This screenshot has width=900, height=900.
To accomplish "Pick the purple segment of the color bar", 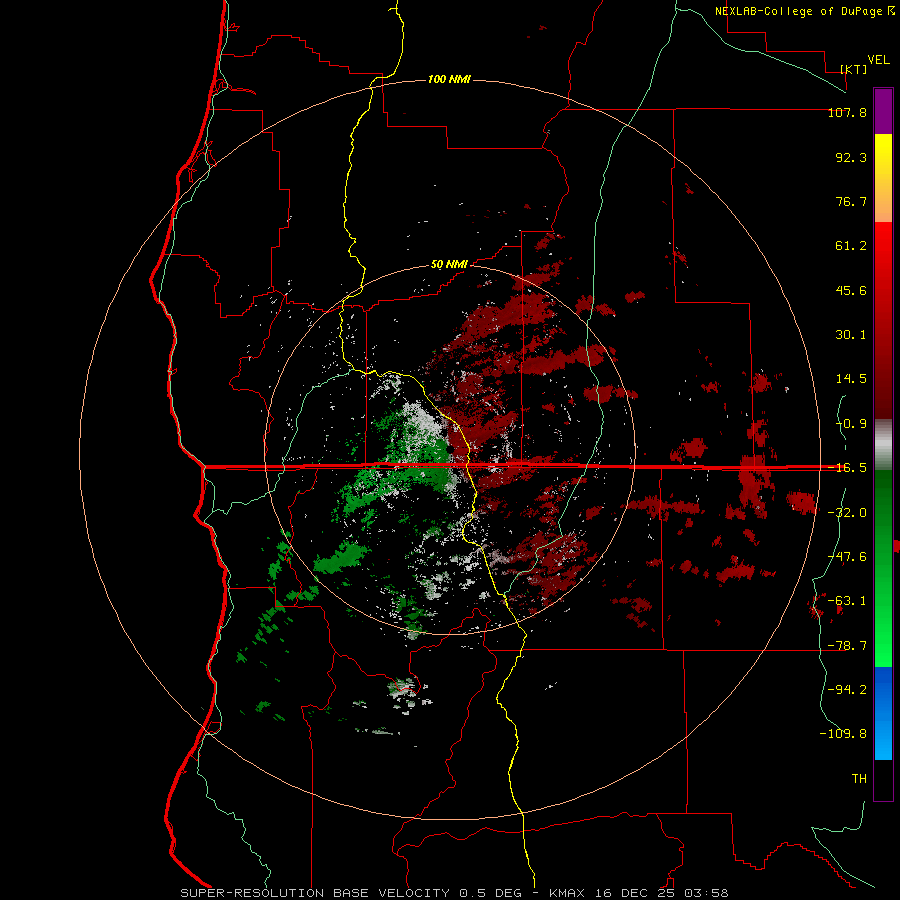I will tap(883, 111).
